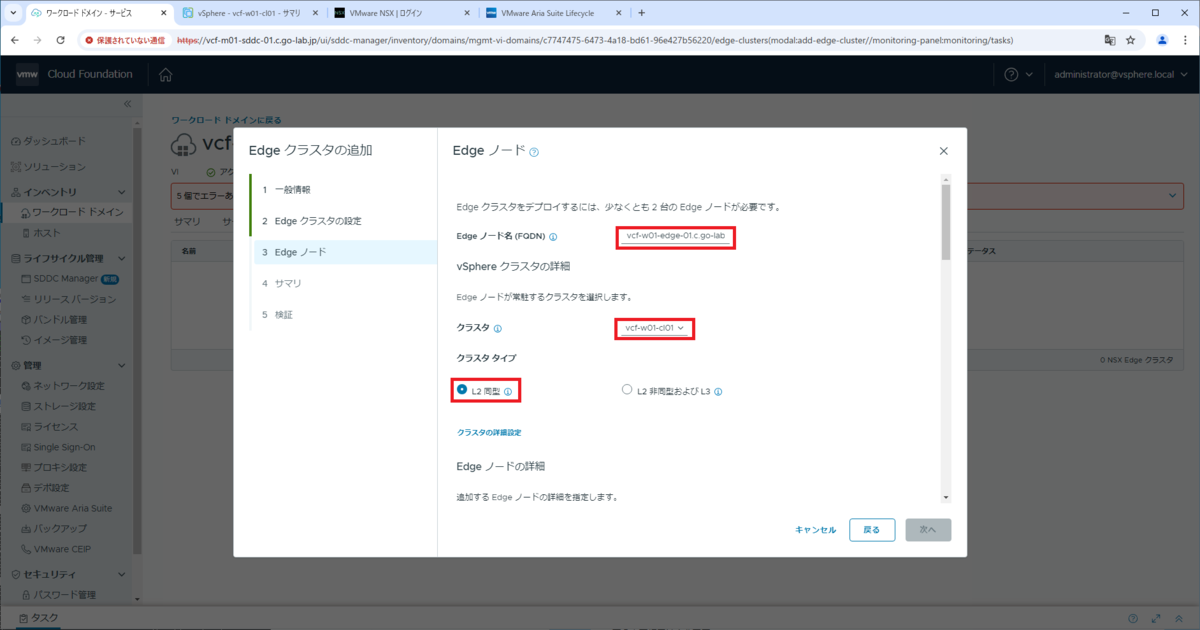
Task: Open new browser tab with plus
Action: (641, 13)
